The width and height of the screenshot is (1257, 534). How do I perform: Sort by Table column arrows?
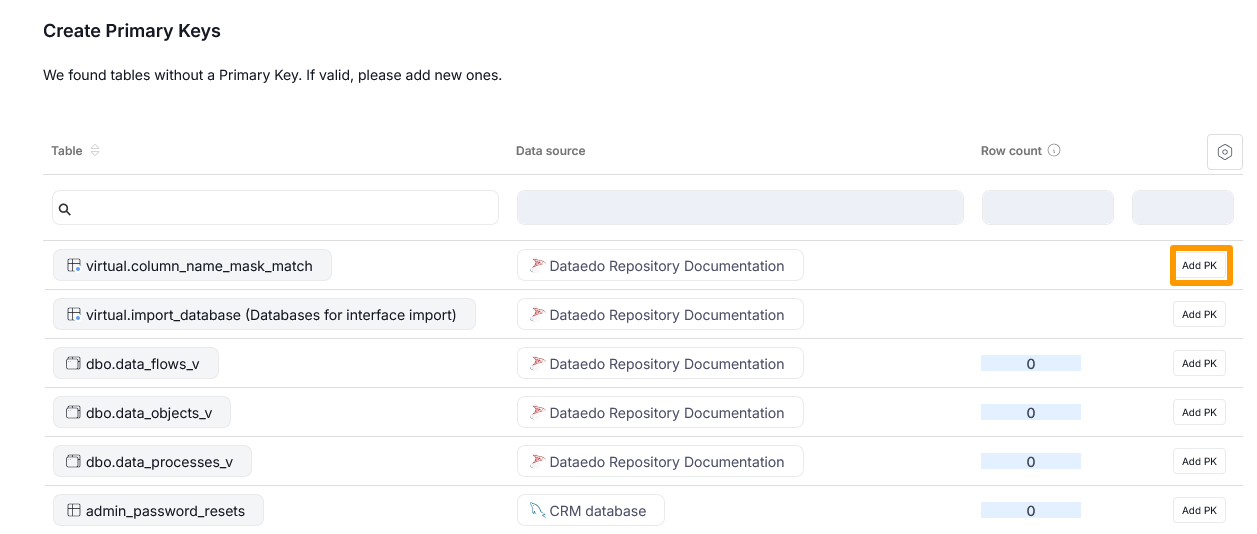[95, 151]
